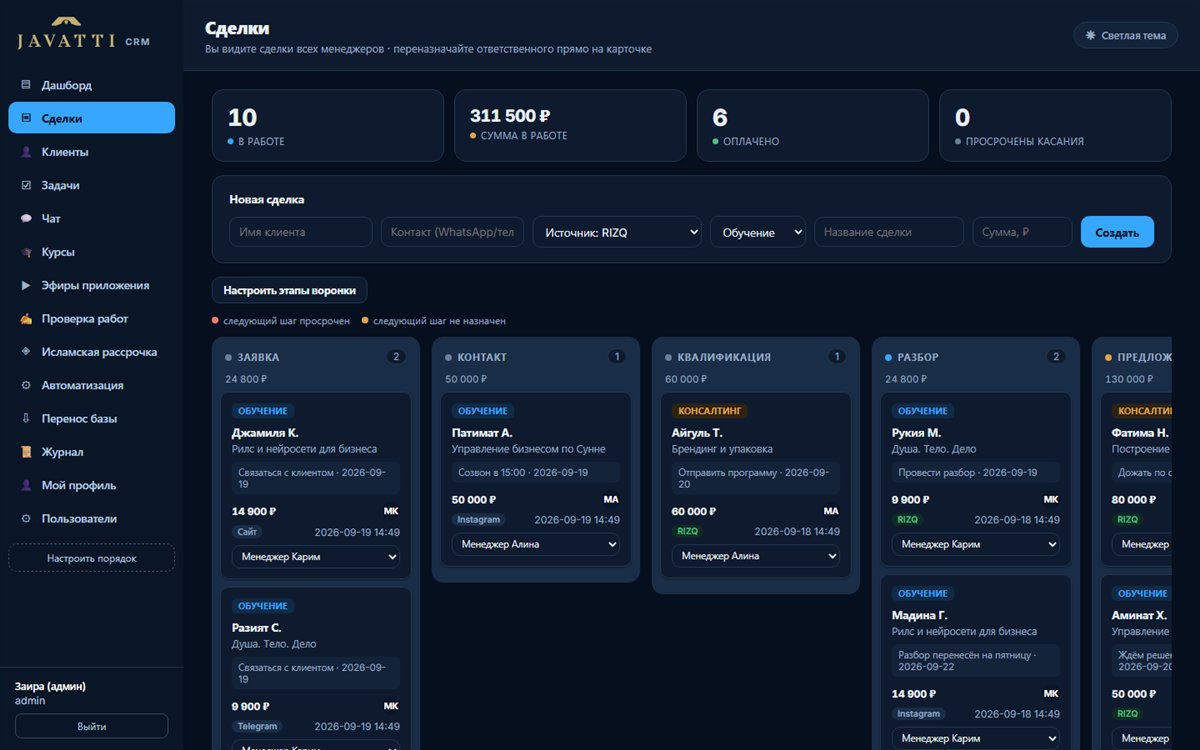Click the Название сделки field

pos(889,232)
